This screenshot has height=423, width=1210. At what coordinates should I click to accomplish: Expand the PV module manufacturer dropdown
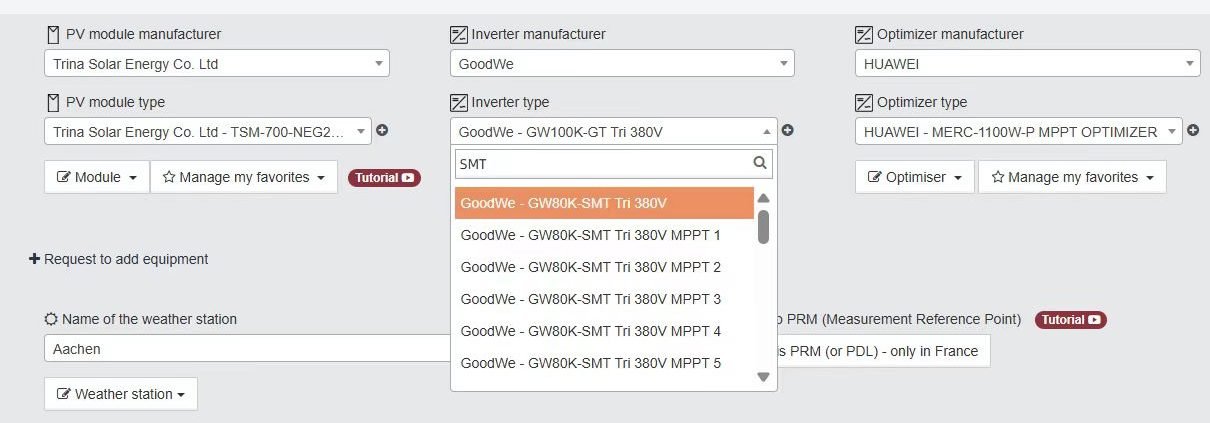click(x=217, y=64)
